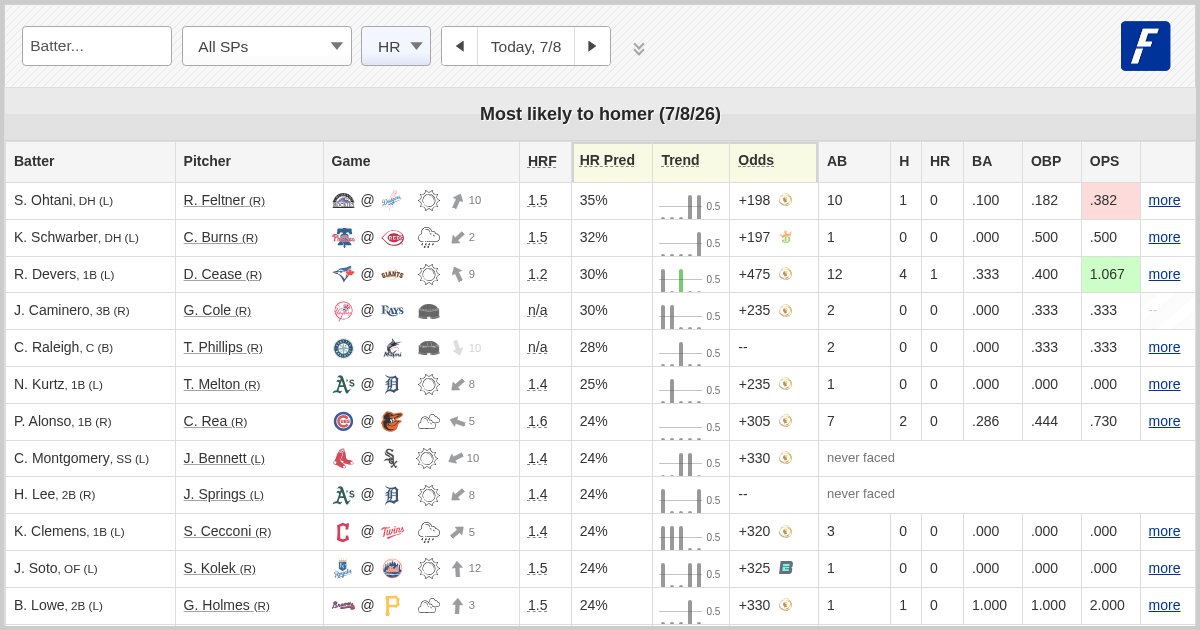Click Red Sox logo in Montgomery row
The width and height of the screenshot is (1200, 630).
(x=343, y=458)
